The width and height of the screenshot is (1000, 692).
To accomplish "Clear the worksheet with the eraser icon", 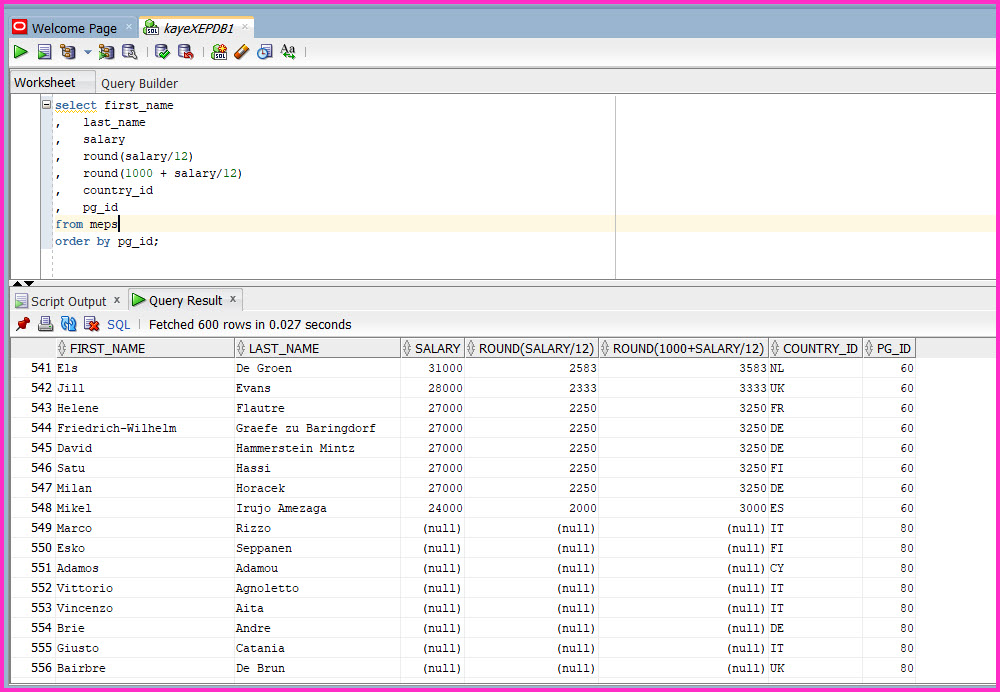I will click(242, 52).
